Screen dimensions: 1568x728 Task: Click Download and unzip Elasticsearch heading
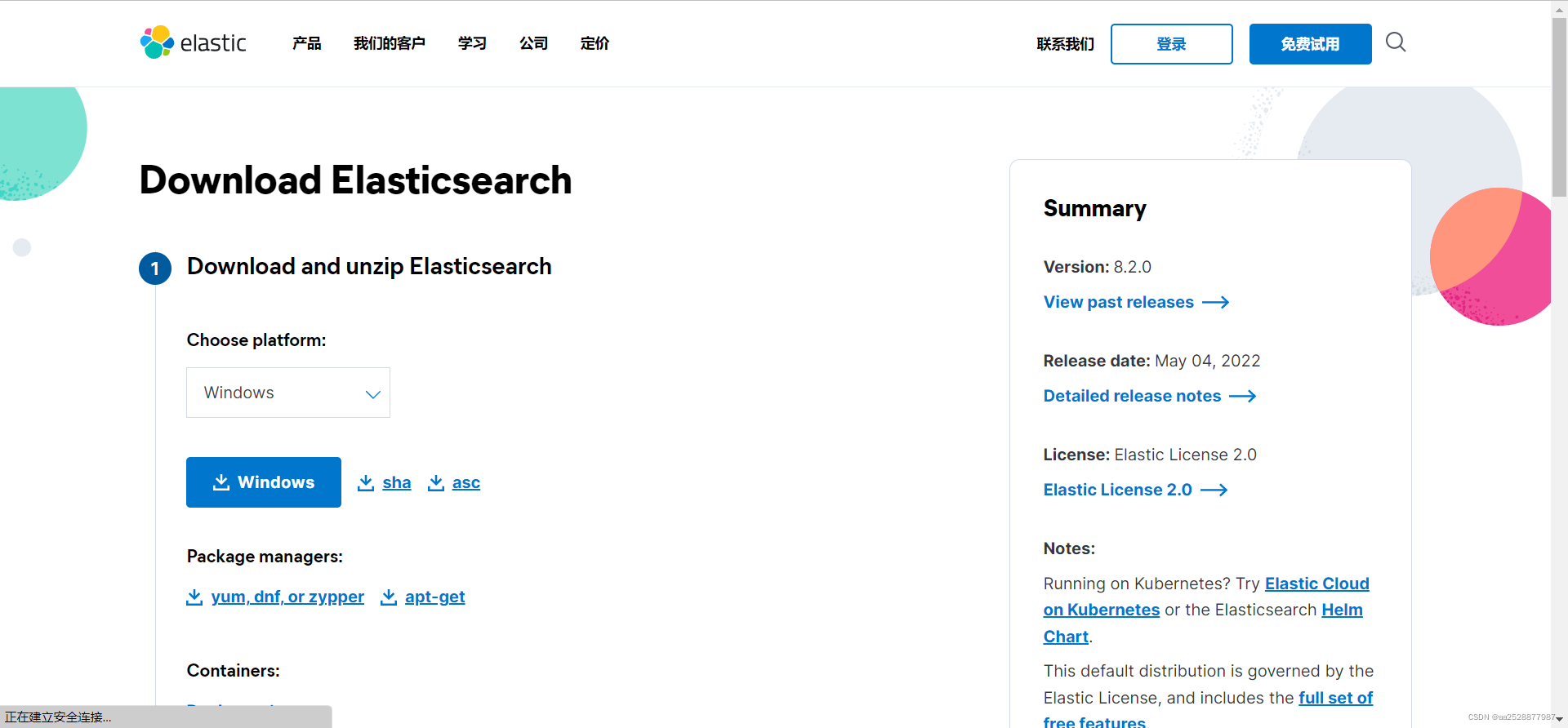click(369, 267)
